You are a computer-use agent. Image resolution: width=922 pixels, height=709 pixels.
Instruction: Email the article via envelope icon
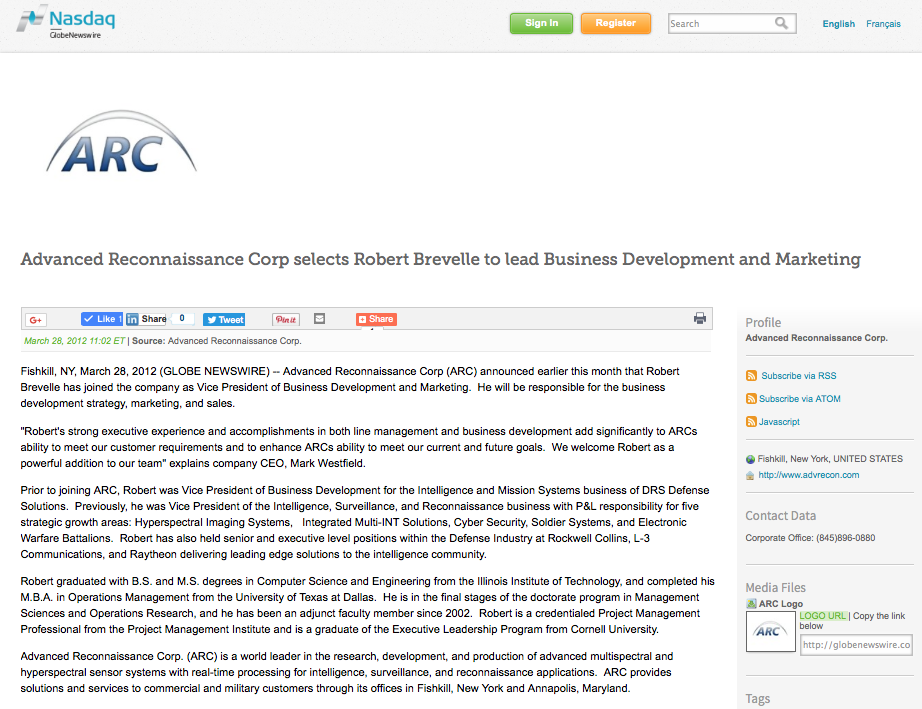[x=319, y=319]
